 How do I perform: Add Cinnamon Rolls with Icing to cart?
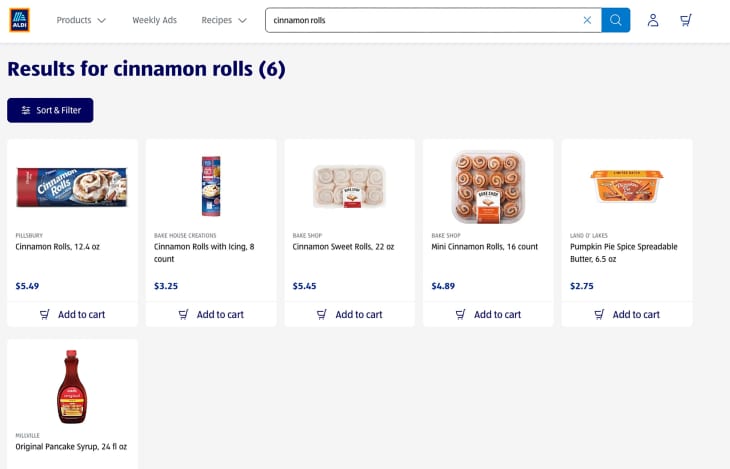(x=211, y=314)
